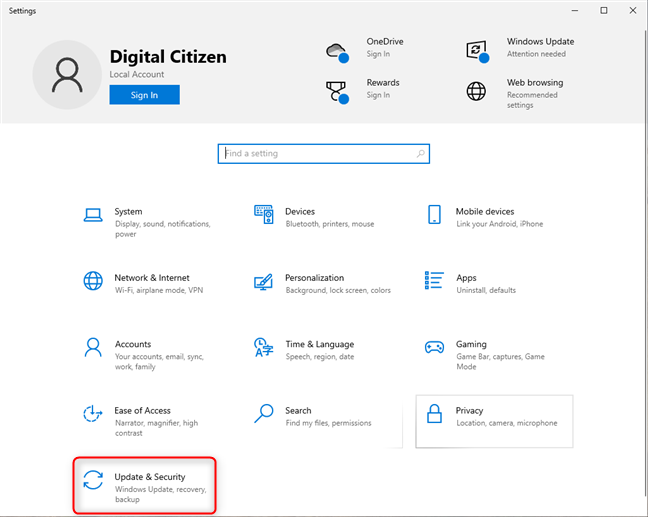This screenshot has width=648, height=517.
Task: Open the Network & Internet globe icon
Action: tap(93, 281)
